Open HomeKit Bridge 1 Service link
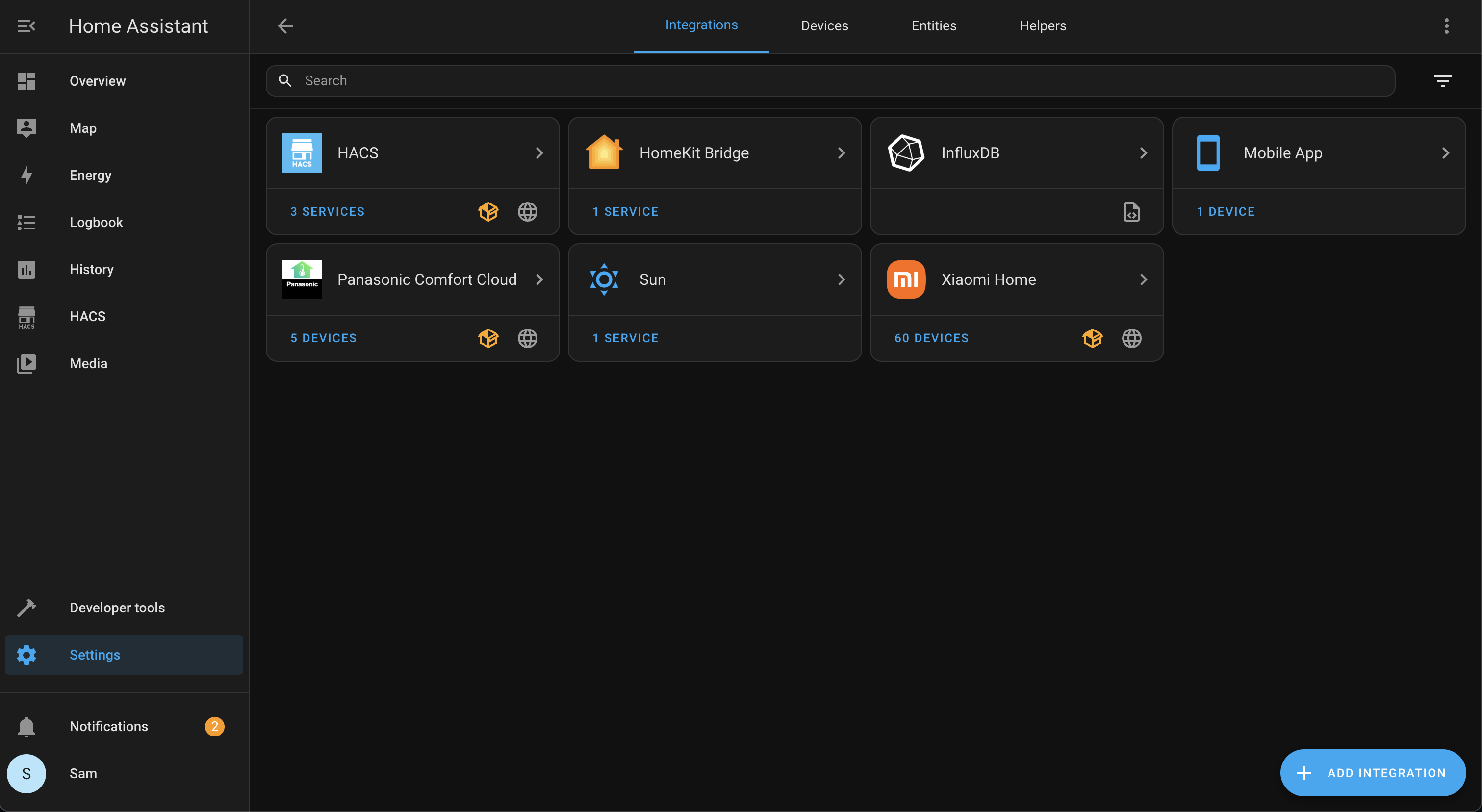Image resolution: width=1482 pixels, height=812 pixels. [x=625, y=212]
